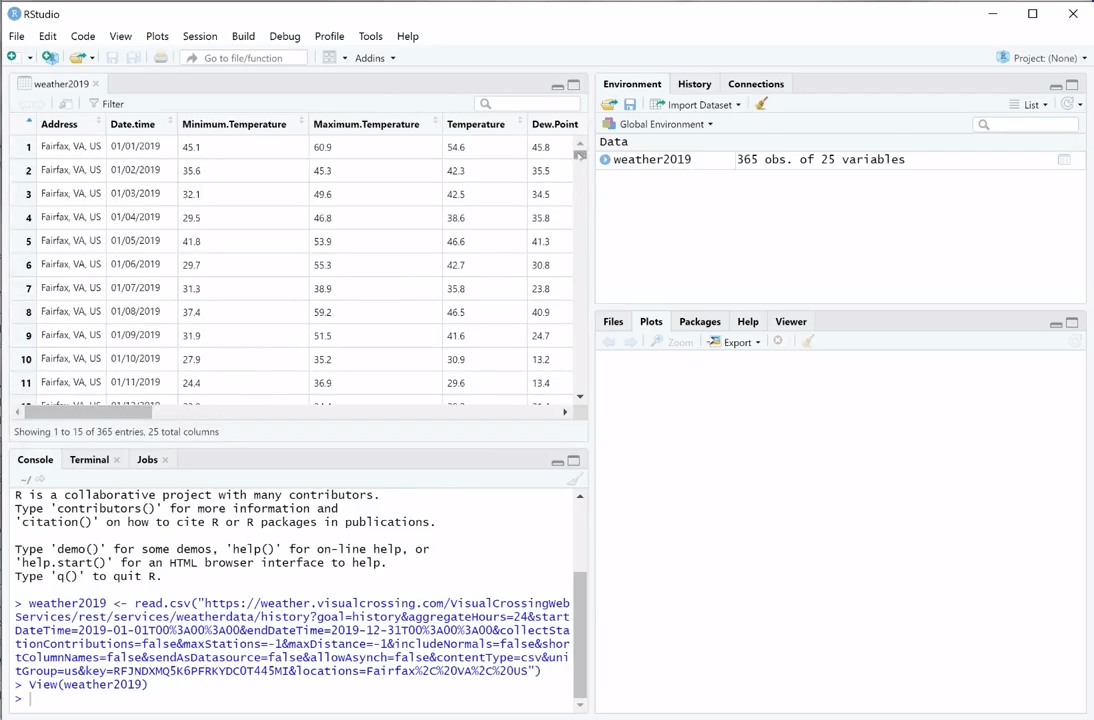Expand the weather2019 data object

(605, 160)
